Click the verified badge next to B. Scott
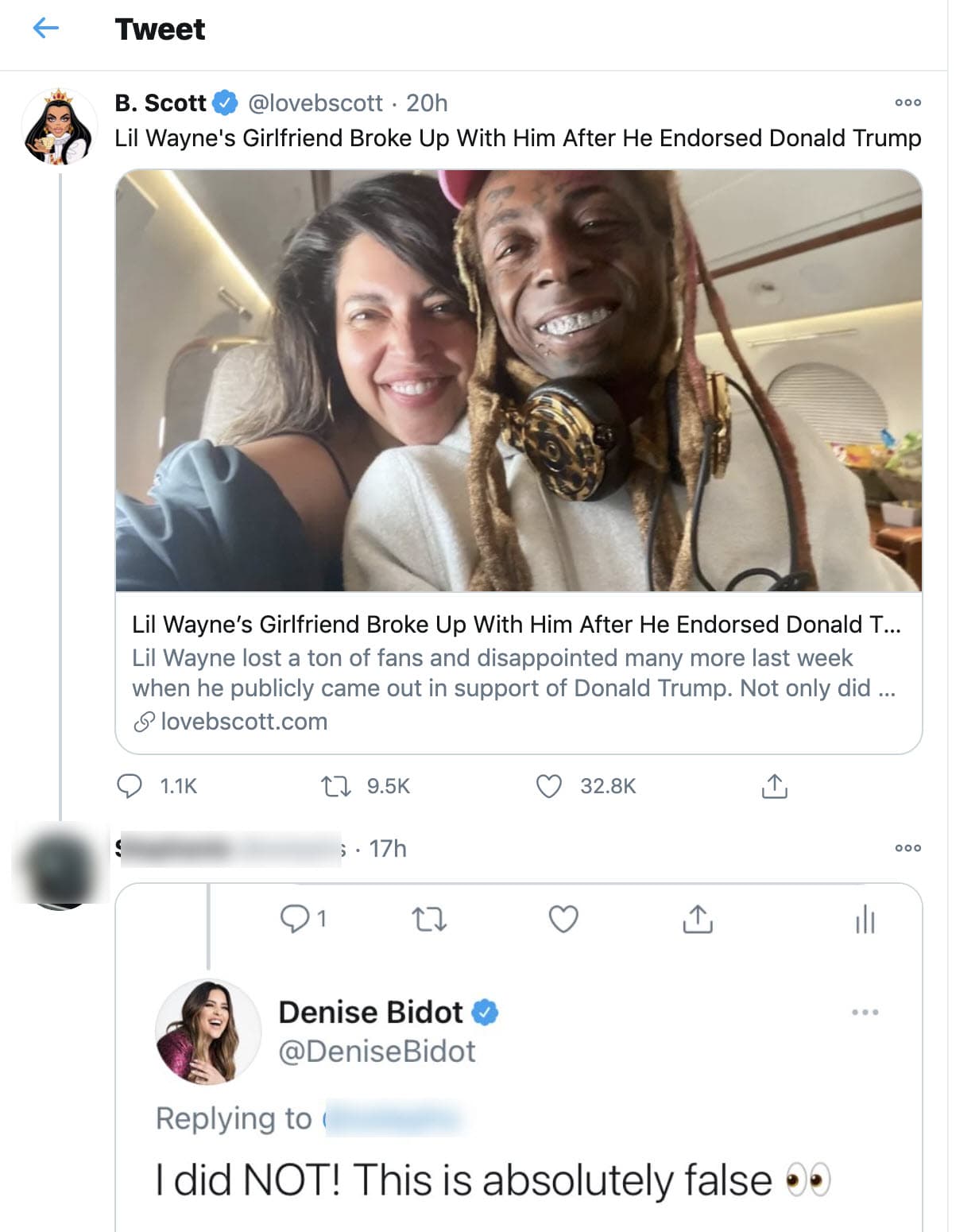This screenshot has height=1232, width=979. (x=225, y=102)
